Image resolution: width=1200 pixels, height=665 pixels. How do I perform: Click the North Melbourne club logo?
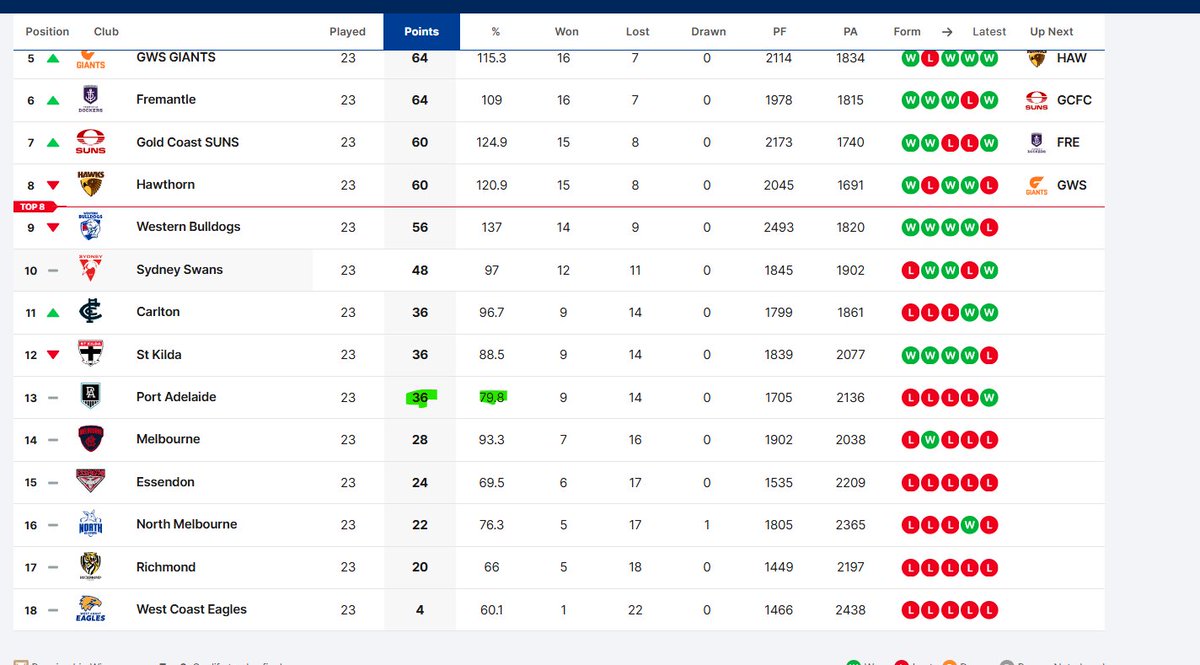91,524
